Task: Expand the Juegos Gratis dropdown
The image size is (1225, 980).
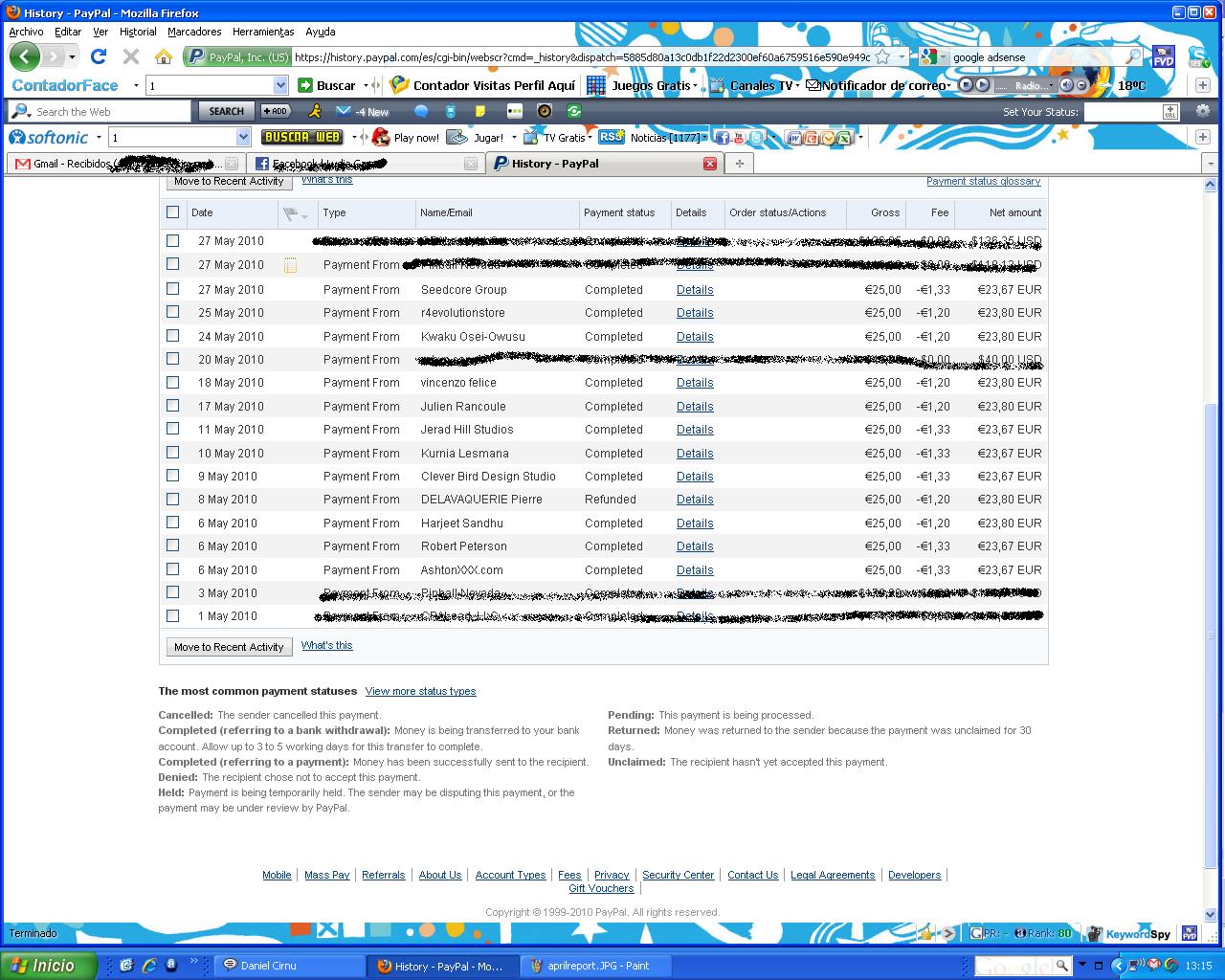Action: pyautogui.click(x=697, y=85)
